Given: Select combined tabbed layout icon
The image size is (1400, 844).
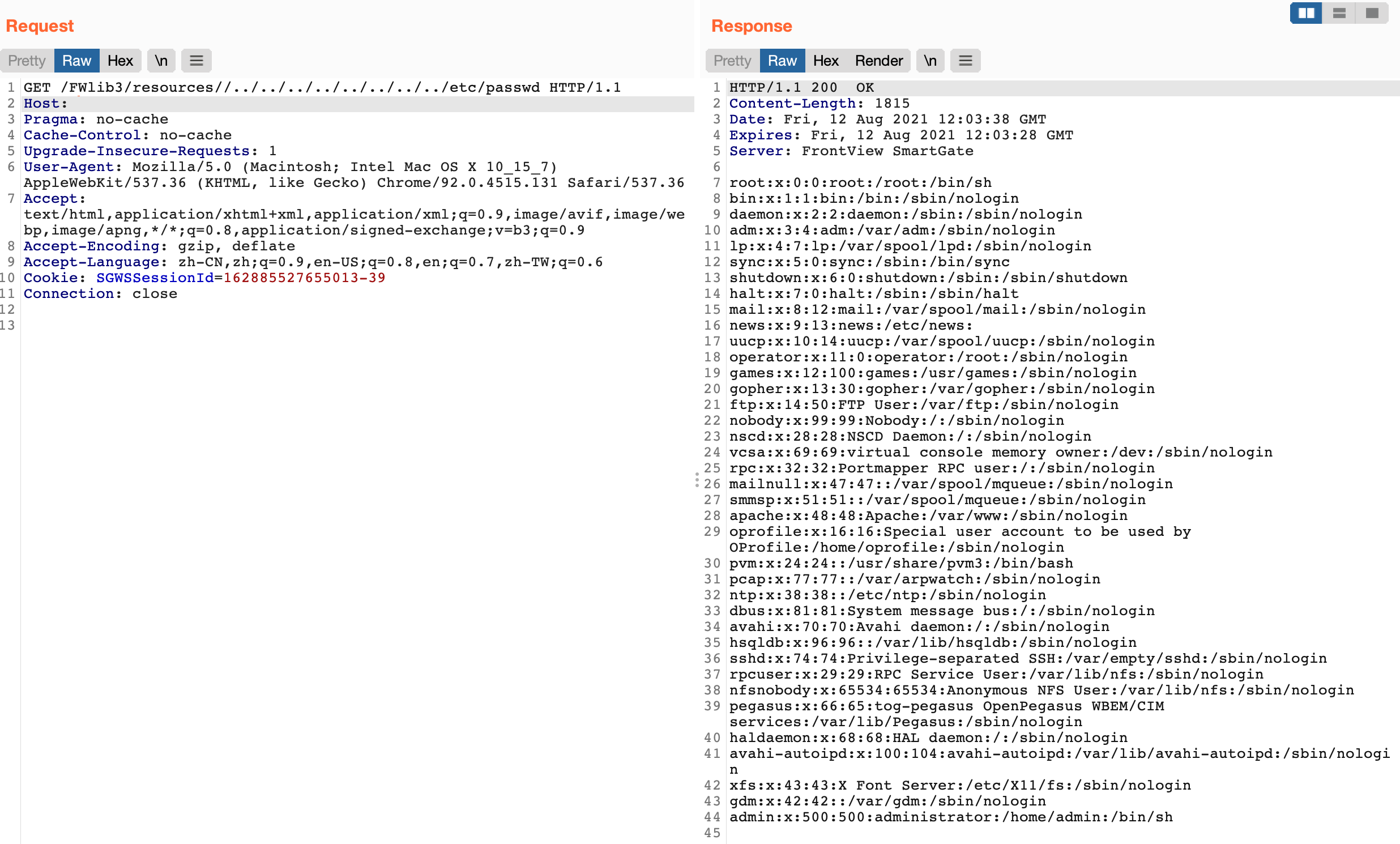Looking at the screenshot, I should pyautogui.click(x=1372, y=13).
